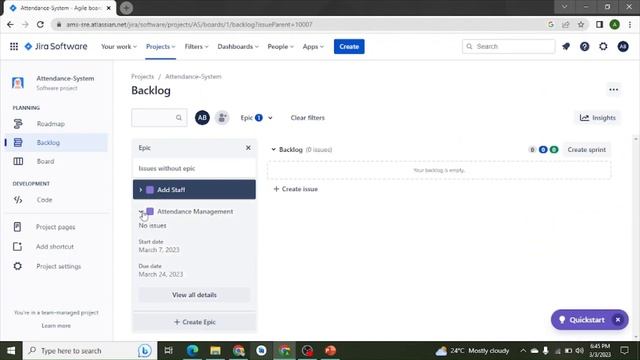
Task: Select Backlog in the sidebar
Action: 56,142
